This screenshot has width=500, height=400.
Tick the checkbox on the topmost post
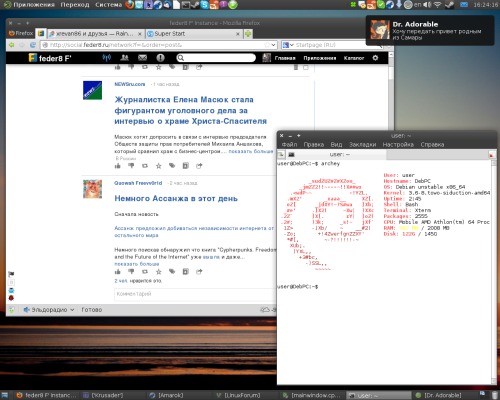tap(306, 68)
